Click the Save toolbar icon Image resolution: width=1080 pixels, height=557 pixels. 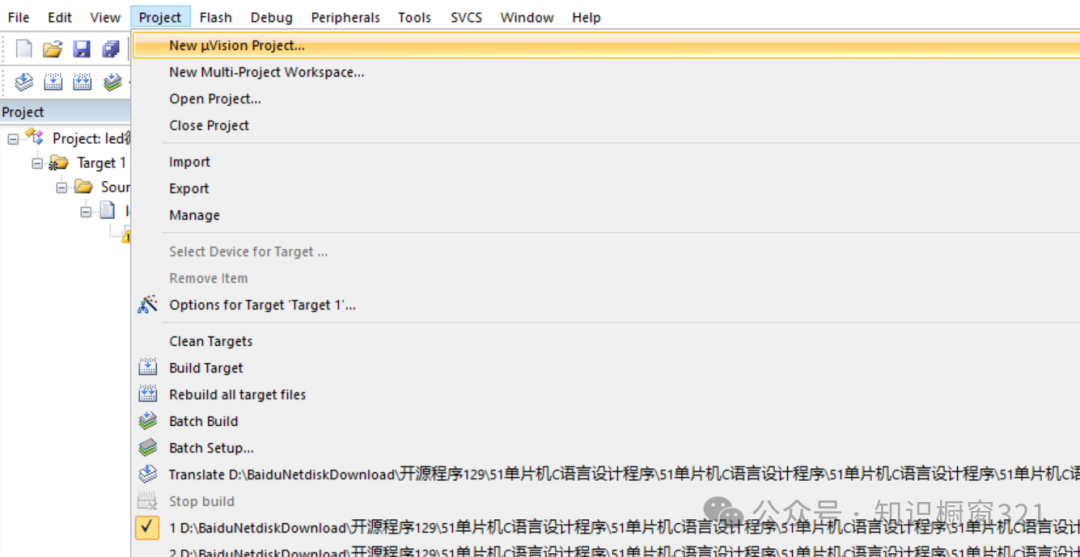point(82,48)
